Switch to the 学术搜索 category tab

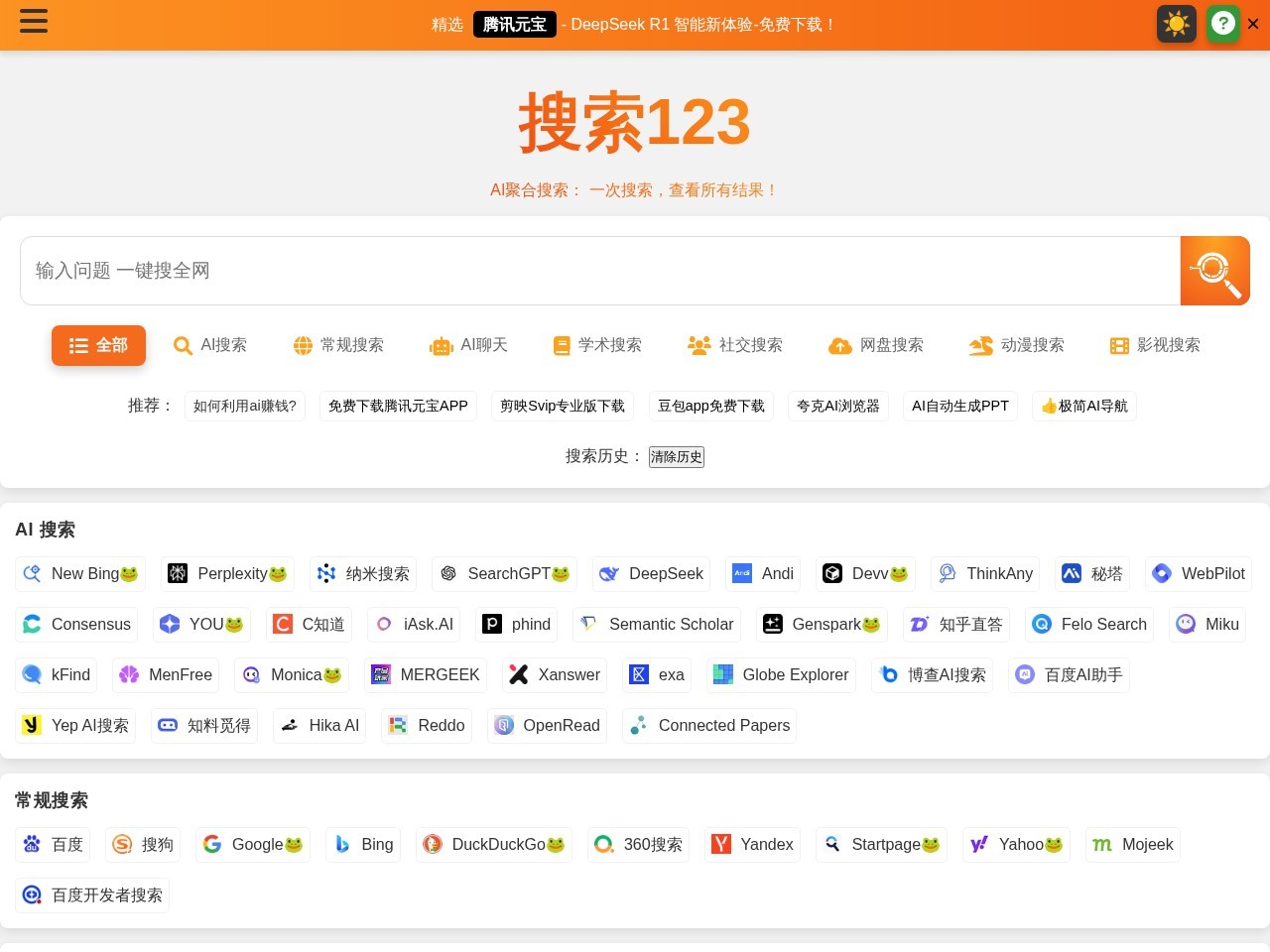596,345
